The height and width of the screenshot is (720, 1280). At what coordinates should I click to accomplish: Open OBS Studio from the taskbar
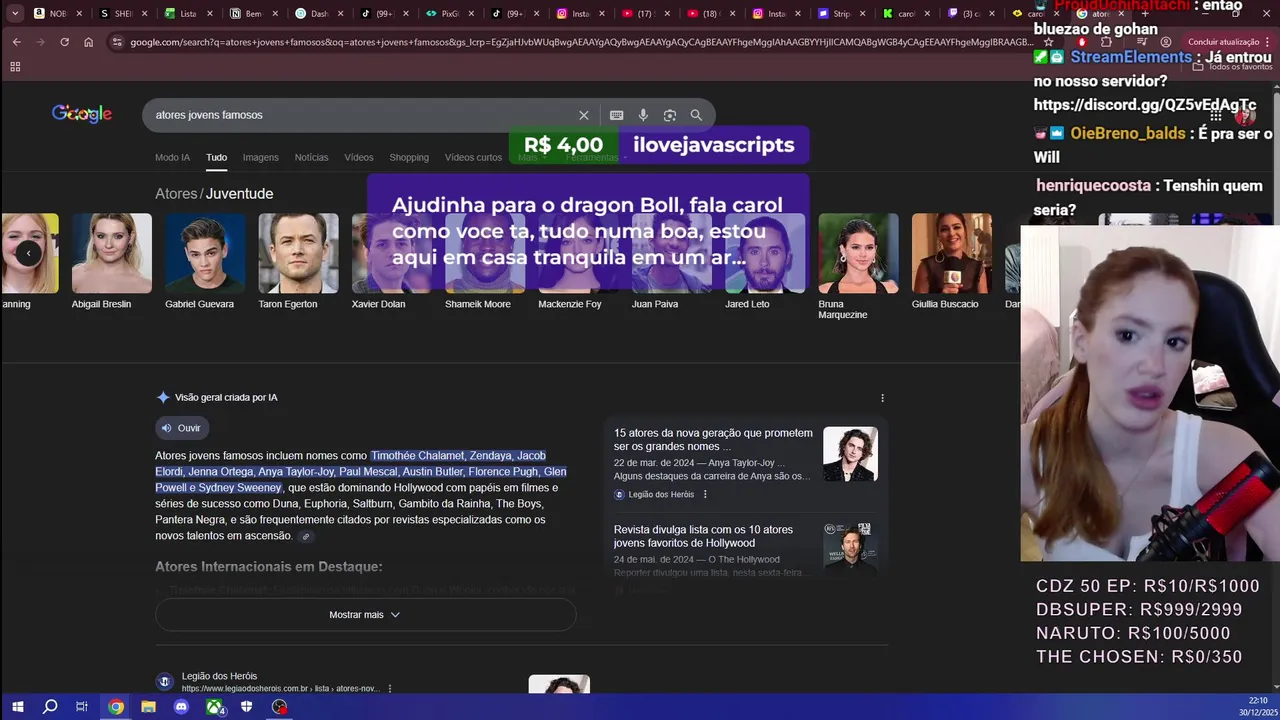coord(280,707)
